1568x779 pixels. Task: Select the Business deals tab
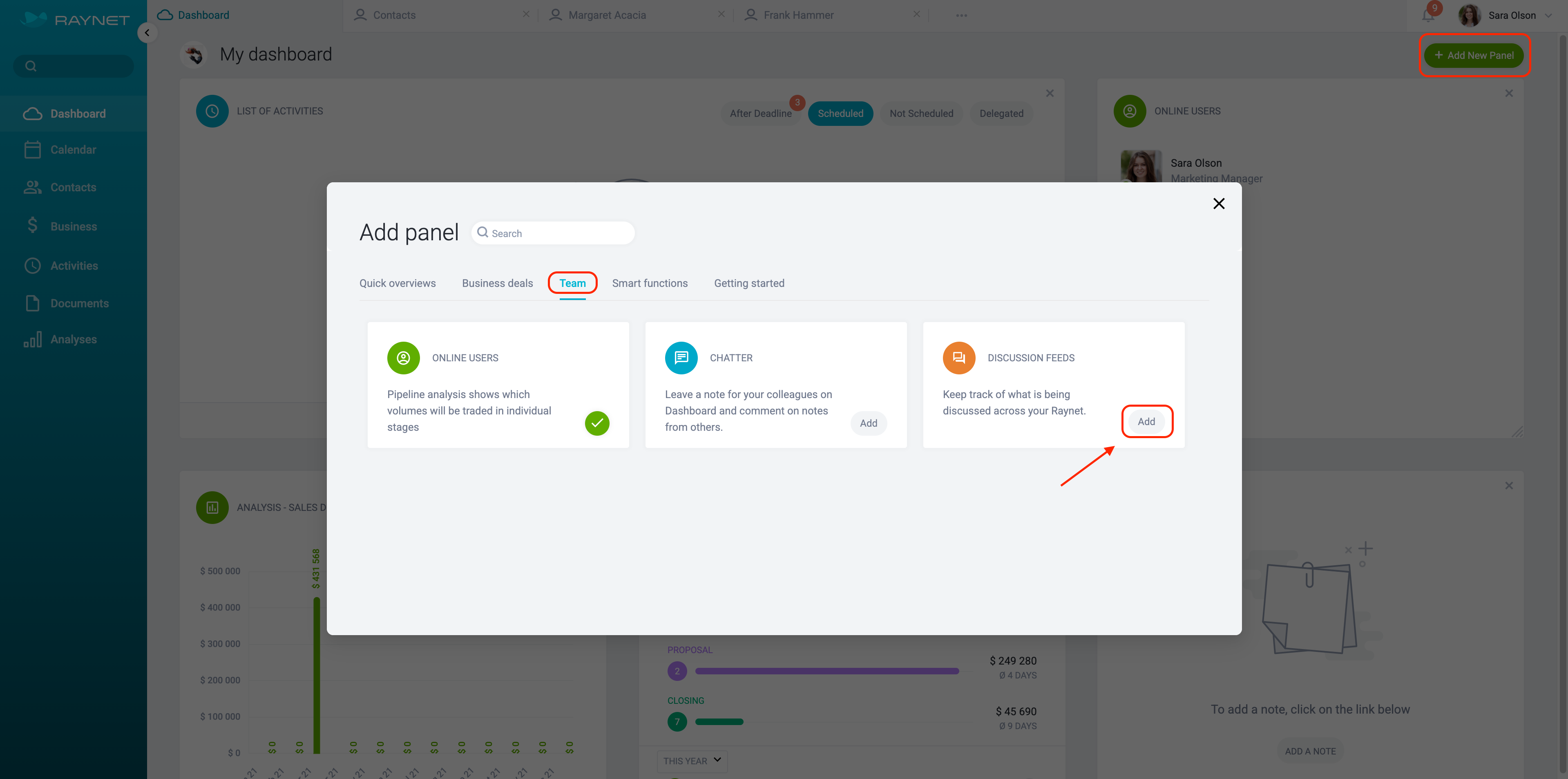pos(497,283)
